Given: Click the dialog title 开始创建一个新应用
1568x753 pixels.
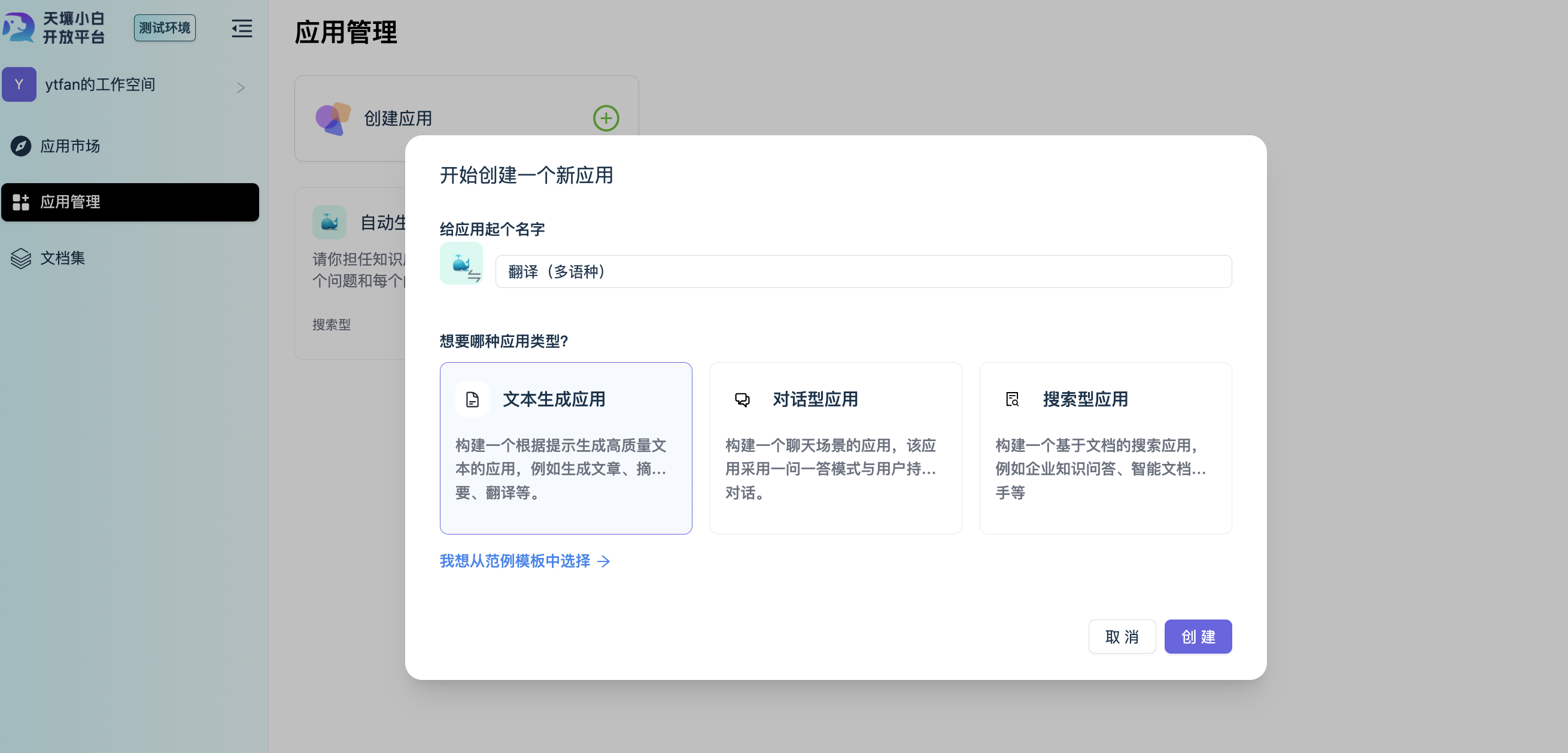Looking at the screenshot, I should pyautogui.click(x=527, y=175).
